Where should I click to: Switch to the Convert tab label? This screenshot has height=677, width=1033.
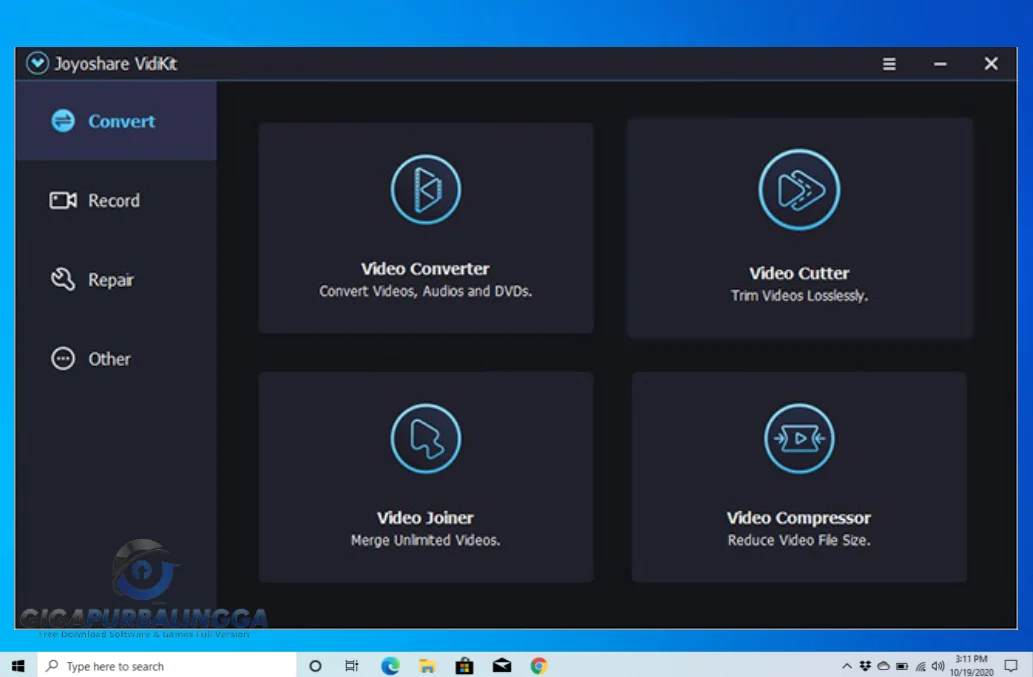122,121
